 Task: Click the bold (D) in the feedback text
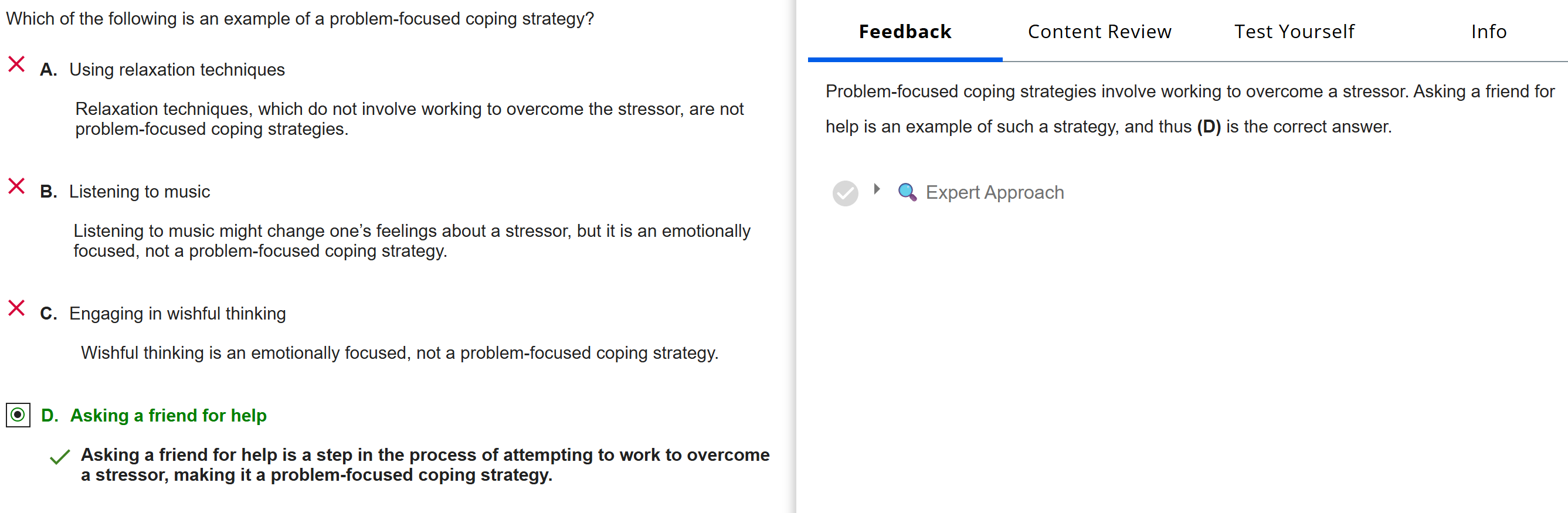pyautogui.click(x=1209, y=127)
